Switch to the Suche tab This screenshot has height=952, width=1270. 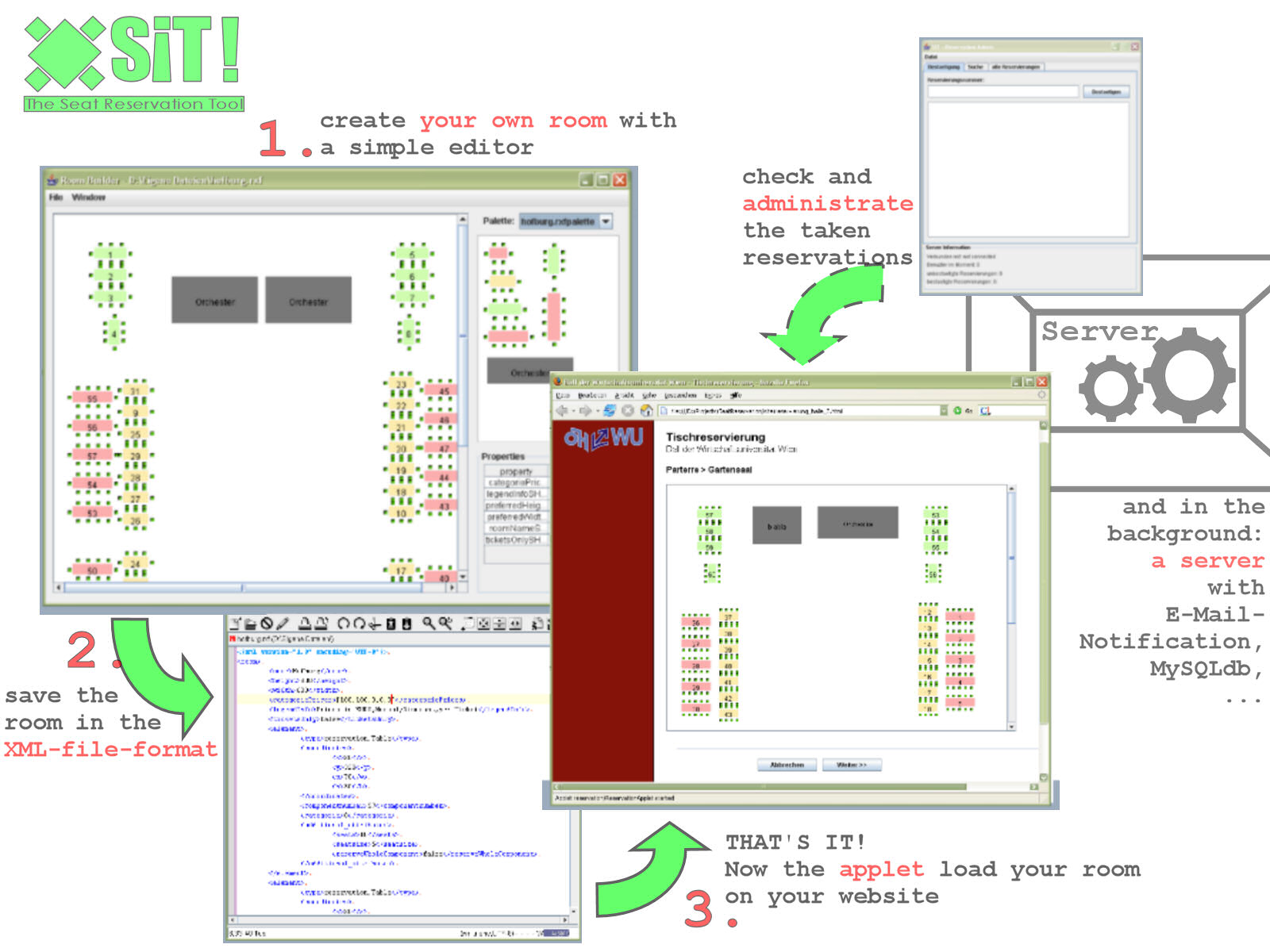(976, 67)
